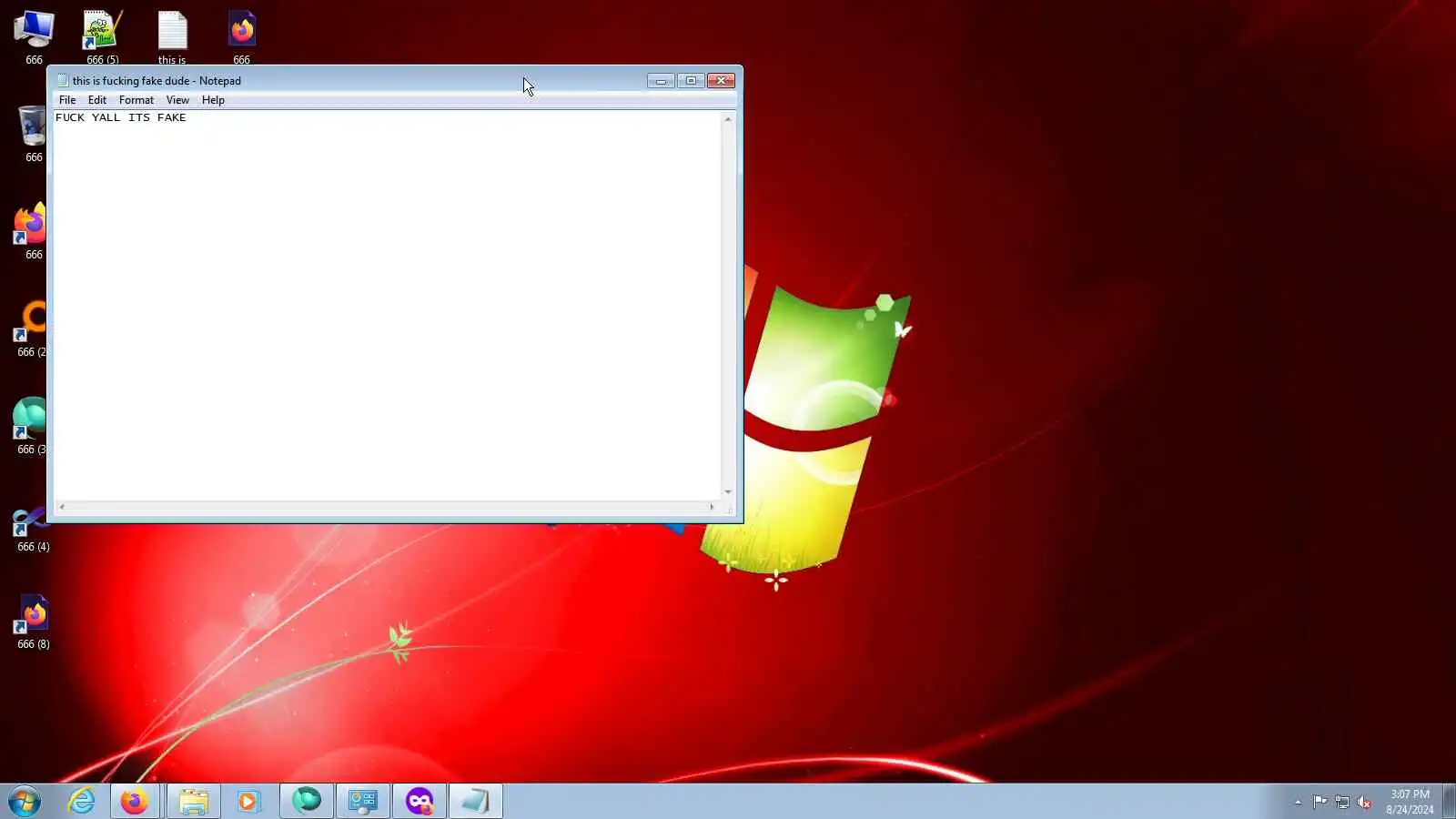Open the Computer desktop icon labeled 666
This screenshot has width=1456, height=819.
[34, 36]
